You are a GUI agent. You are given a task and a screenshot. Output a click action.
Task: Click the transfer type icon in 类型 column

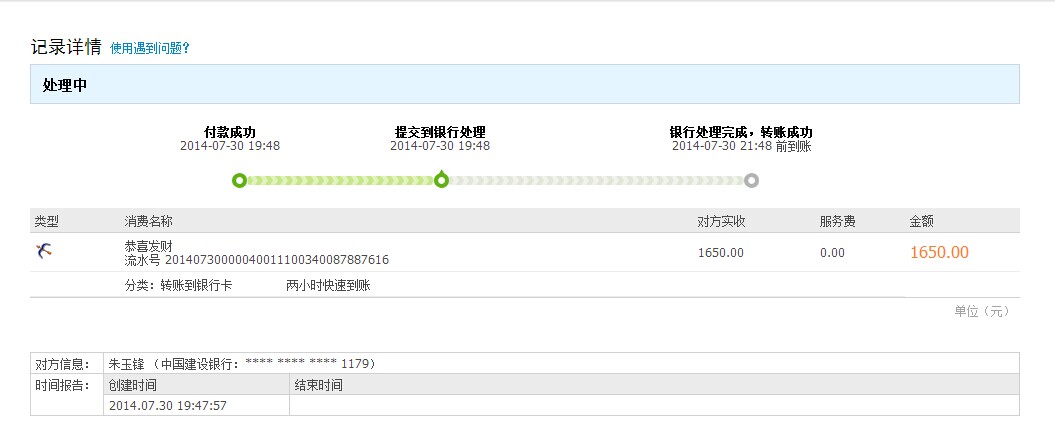coord(43,251)
